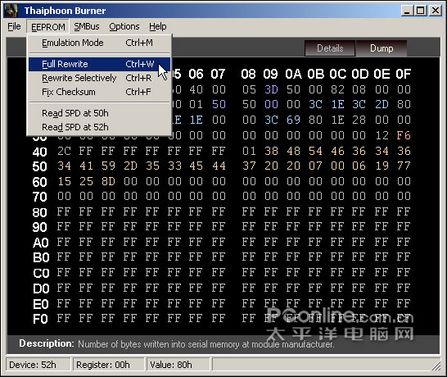
Task: Click row offset label C0
Action: pos(41,273)
